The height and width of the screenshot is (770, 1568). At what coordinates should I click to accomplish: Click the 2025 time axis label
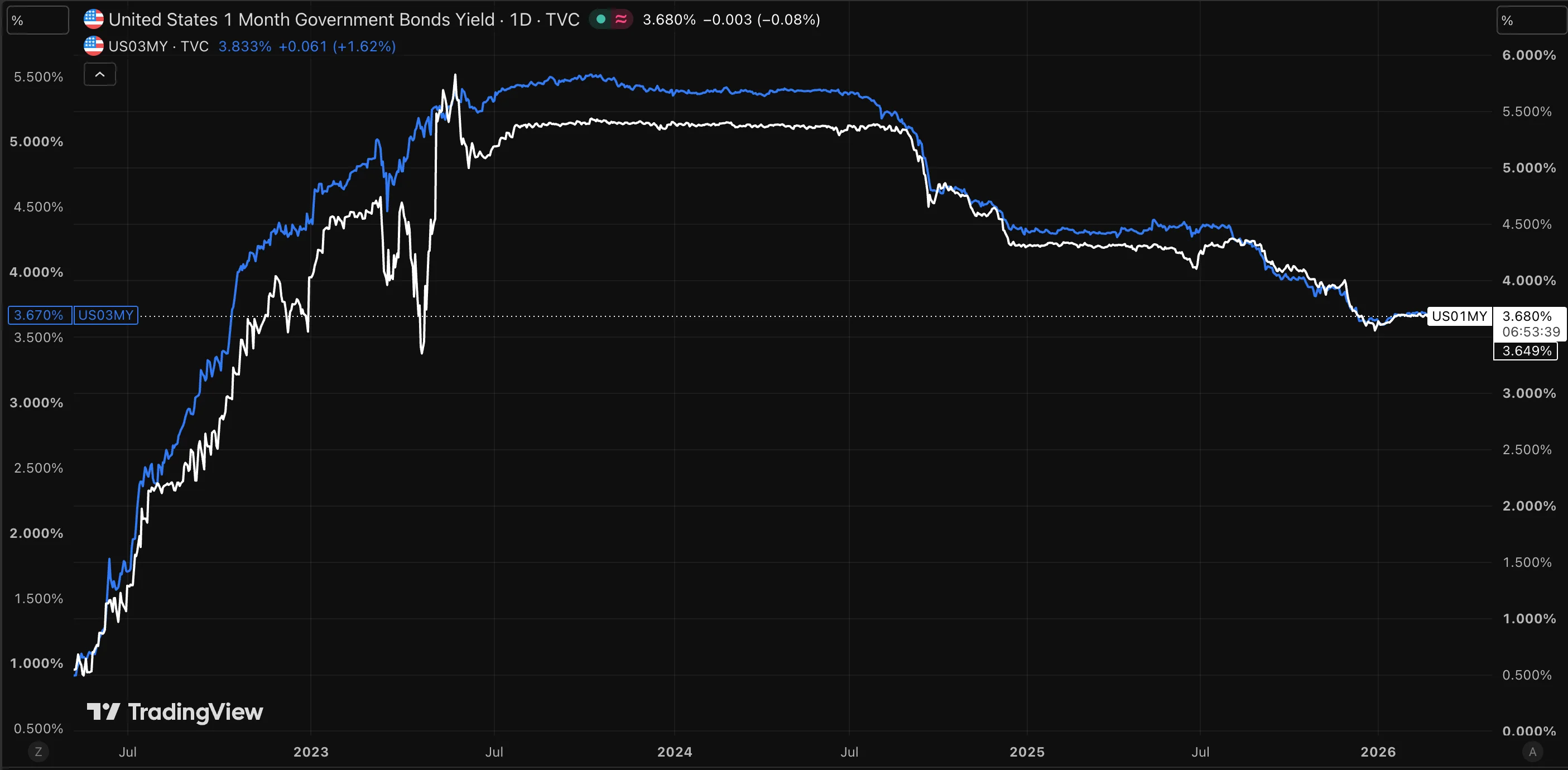click(x=1027, y=752)
